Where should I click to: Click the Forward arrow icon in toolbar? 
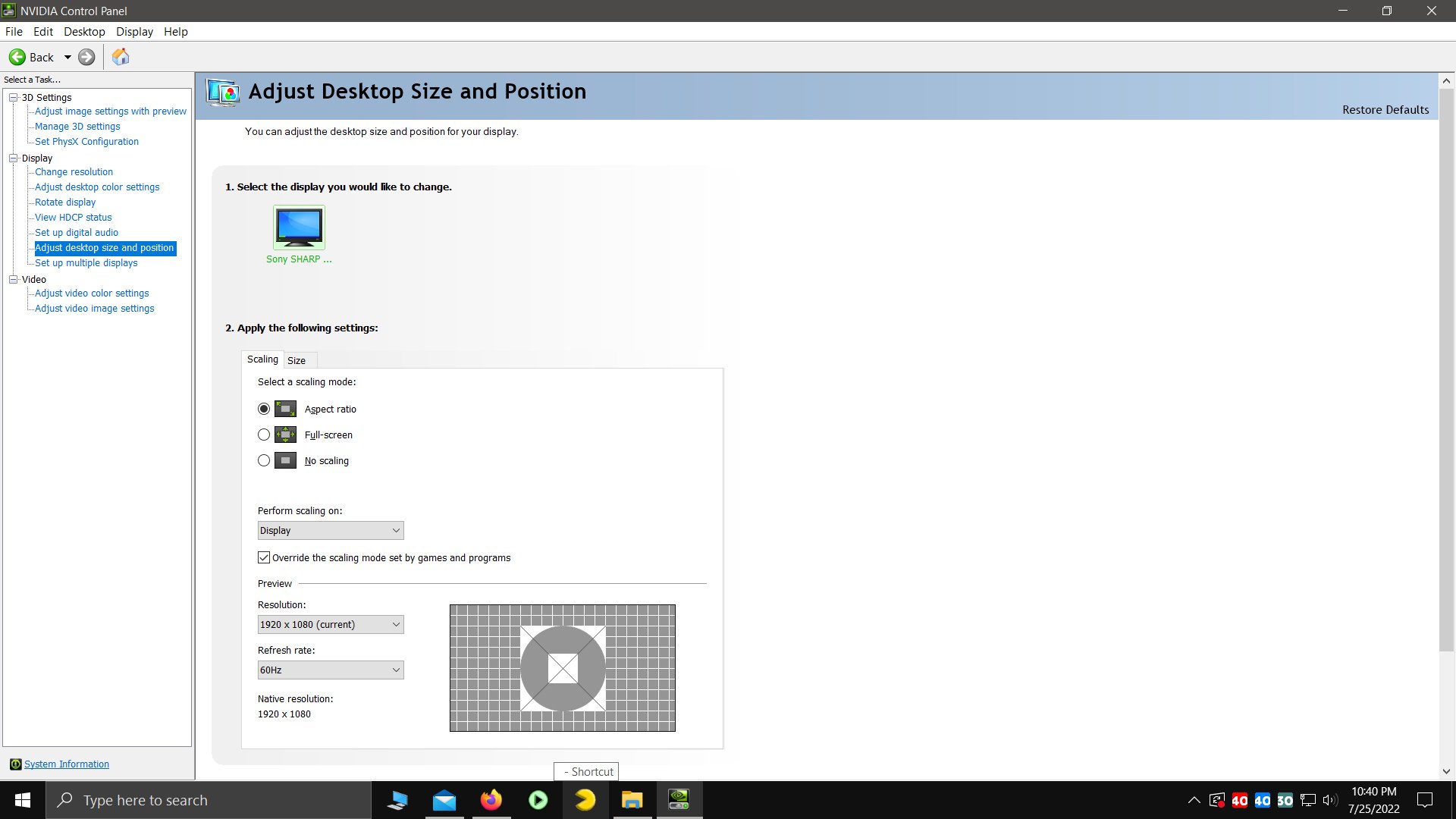(86, 57)
